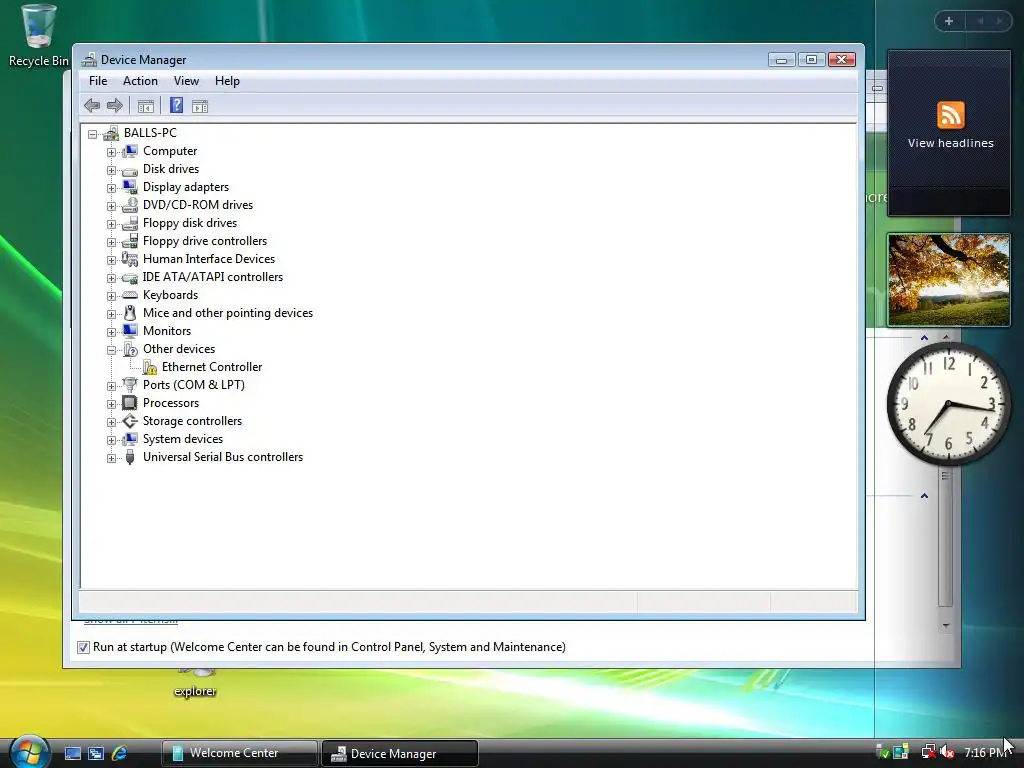Collapse the Other devices node
The image size is (1024, 768).
tap(112, 350)
